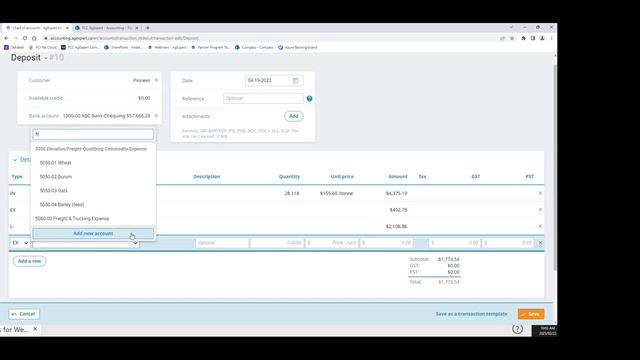Click Save as a transaction template link
The height and width of the screenshot is (360, 640).
point(471,314)
